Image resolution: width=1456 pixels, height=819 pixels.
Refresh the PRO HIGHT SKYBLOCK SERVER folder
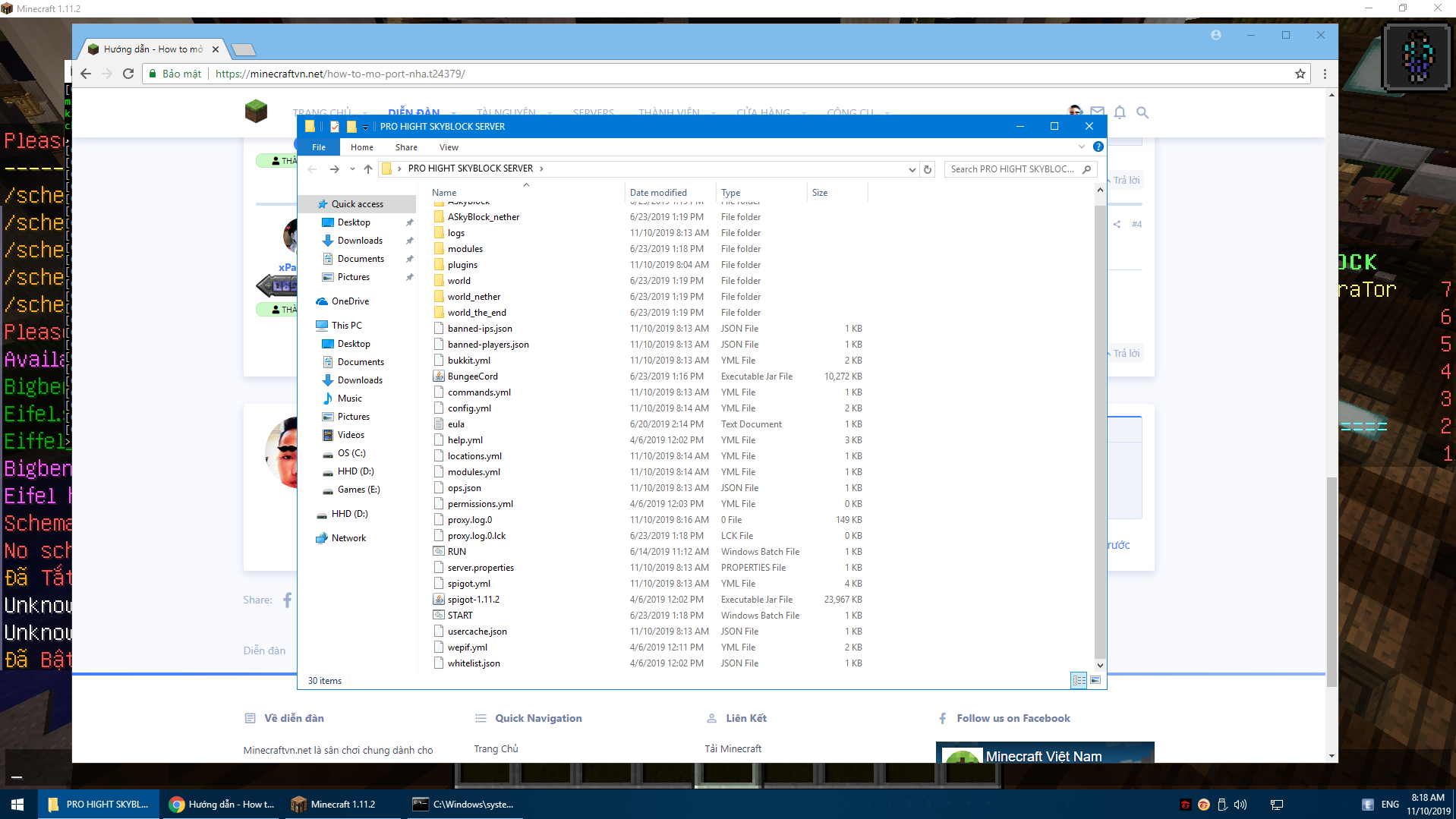click(x=927, y=169)
